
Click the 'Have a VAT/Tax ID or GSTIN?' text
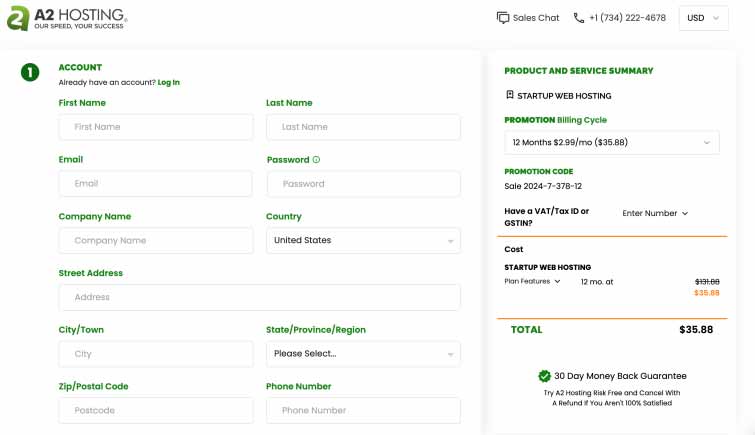point(547,217)
